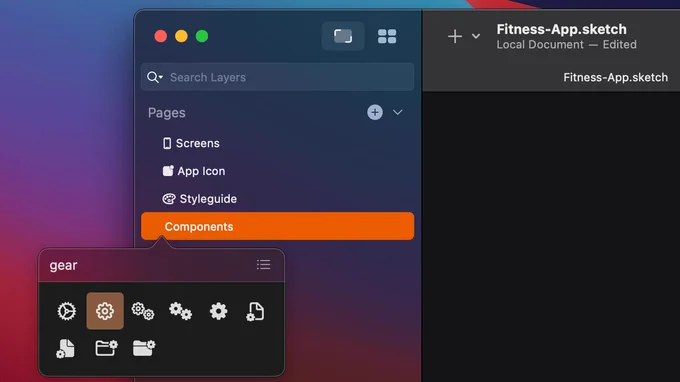Click the Local Document — Edited subtitle
Image resolution: width=680 pixels, height=382 pixels.
click(566, 45)
